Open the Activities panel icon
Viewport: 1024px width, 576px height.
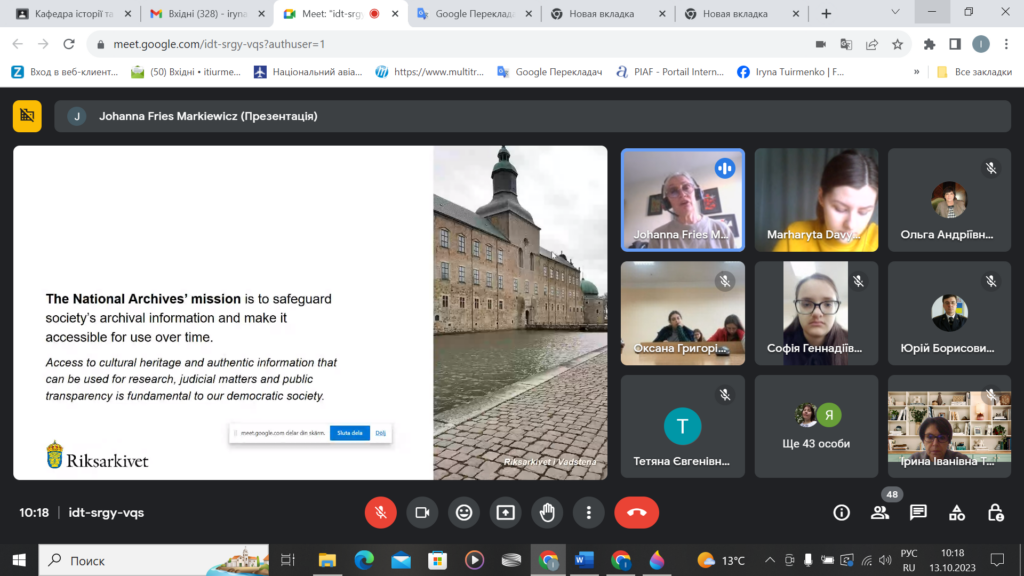pos(957,512)
